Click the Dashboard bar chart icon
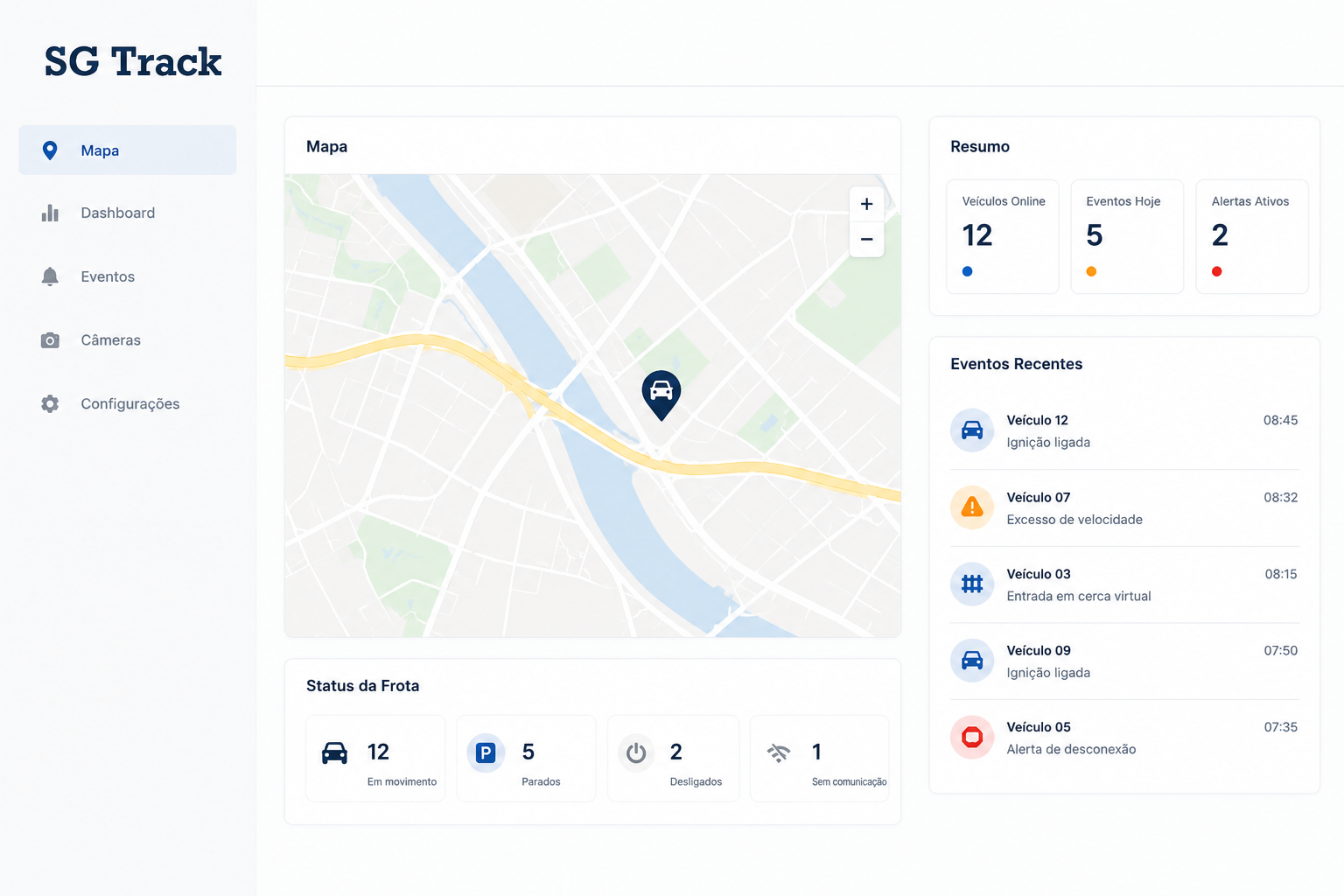Image resolution: width=1344 pixels, height=896 pixels. point(50,213)
